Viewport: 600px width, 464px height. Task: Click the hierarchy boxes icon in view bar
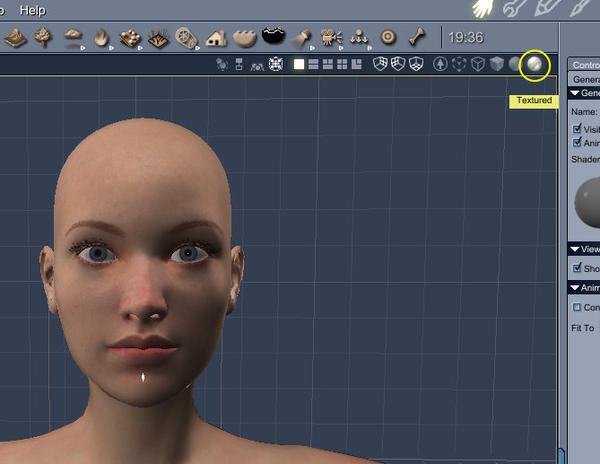click(x=239, y=64)
